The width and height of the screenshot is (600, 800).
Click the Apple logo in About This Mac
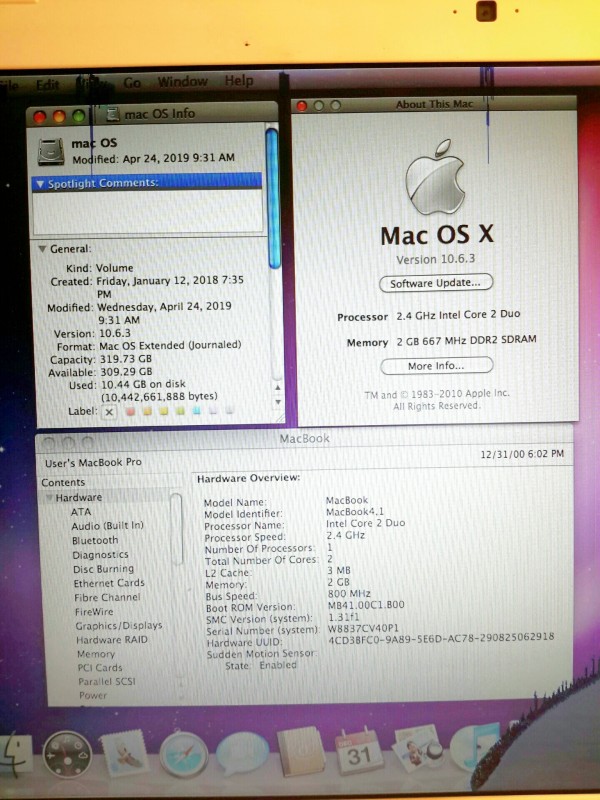click(435, 178)
